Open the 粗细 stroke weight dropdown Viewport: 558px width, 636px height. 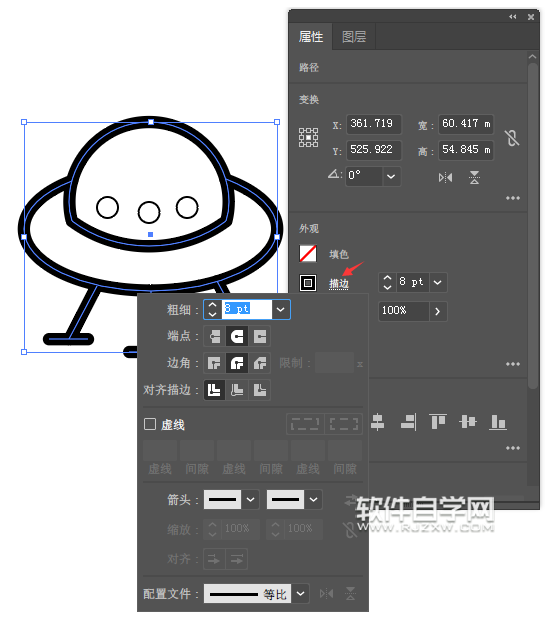[281, 309]
